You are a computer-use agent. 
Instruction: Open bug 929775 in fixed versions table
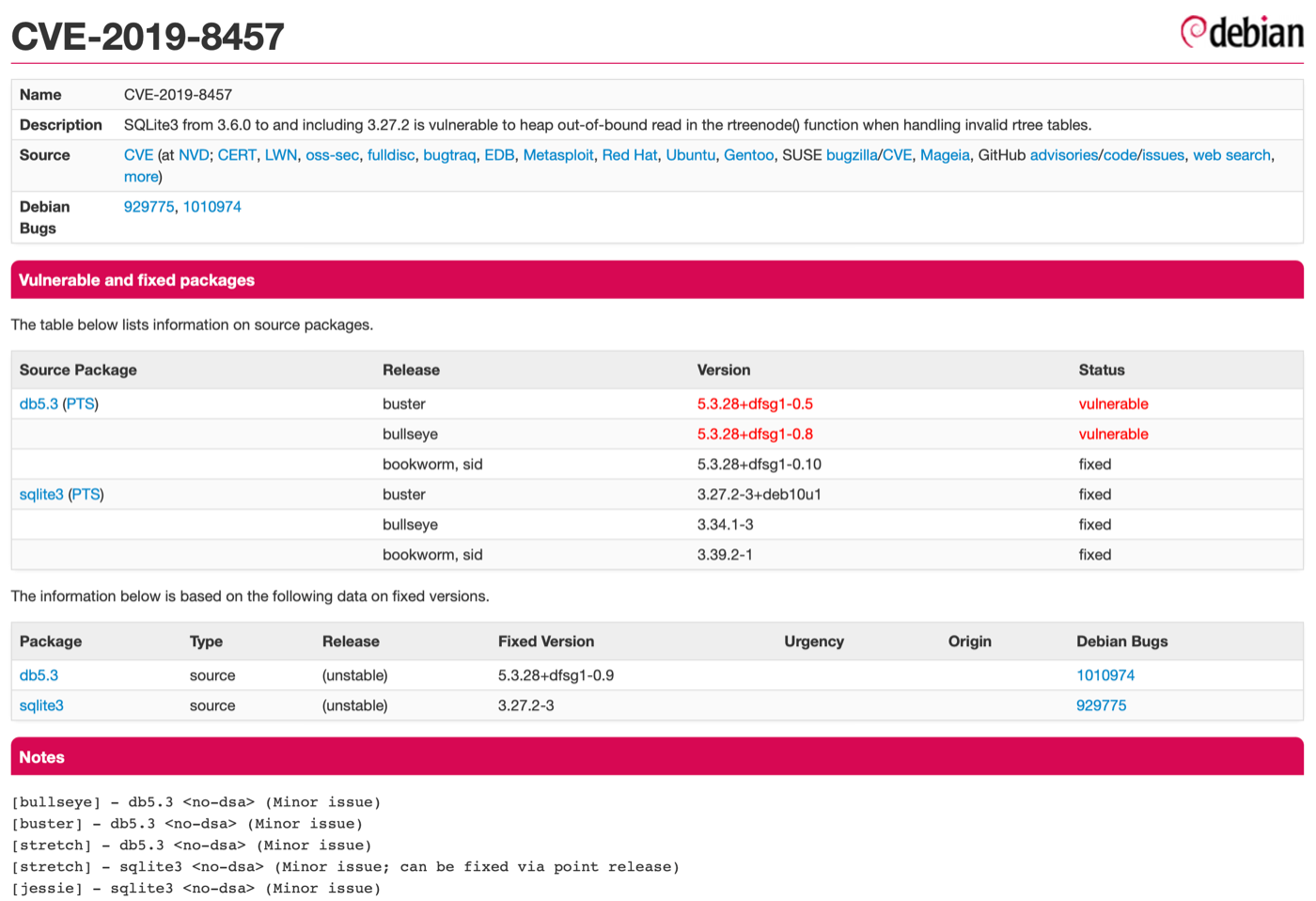click(1101, 705)
